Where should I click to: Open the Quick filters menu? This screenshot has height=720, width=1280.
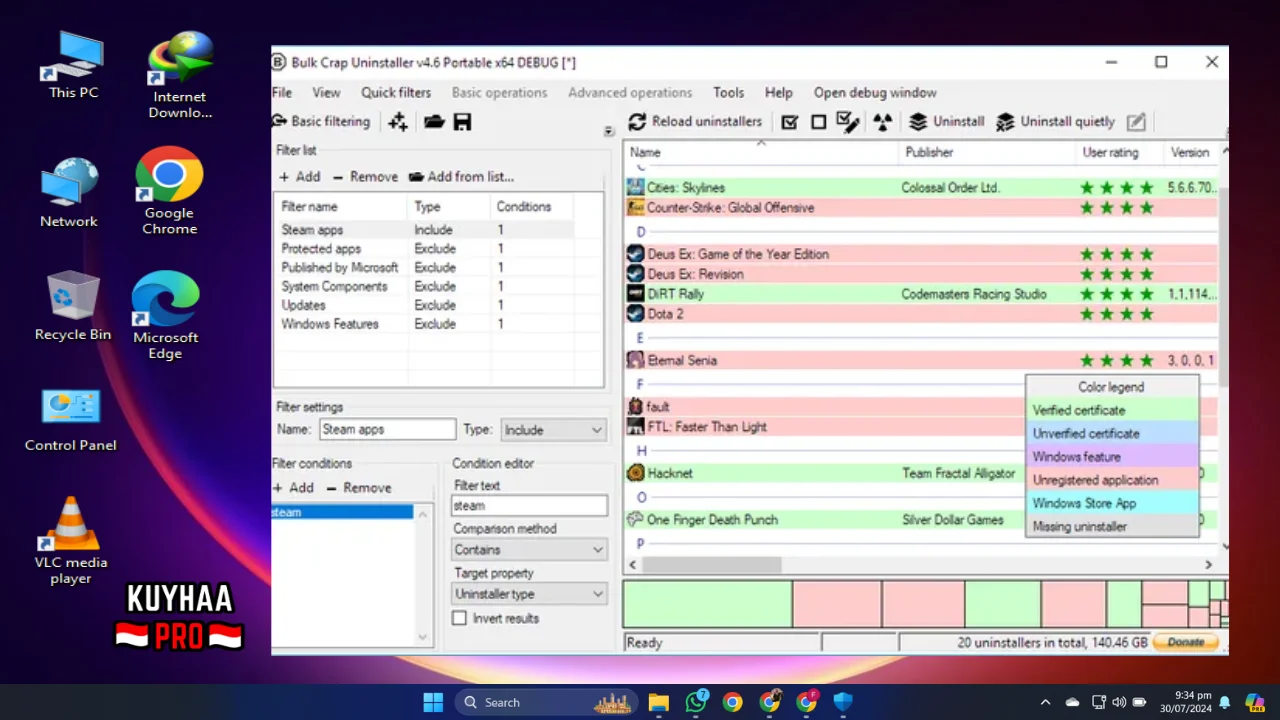[396, 92]
